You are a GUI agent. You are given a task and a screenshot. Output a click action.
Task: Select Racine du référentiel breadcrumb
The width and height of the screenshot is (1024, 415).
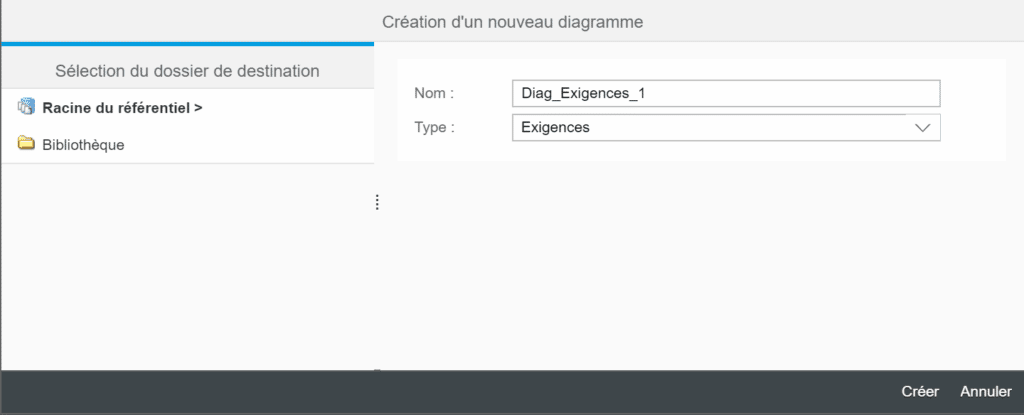point(116,108)
